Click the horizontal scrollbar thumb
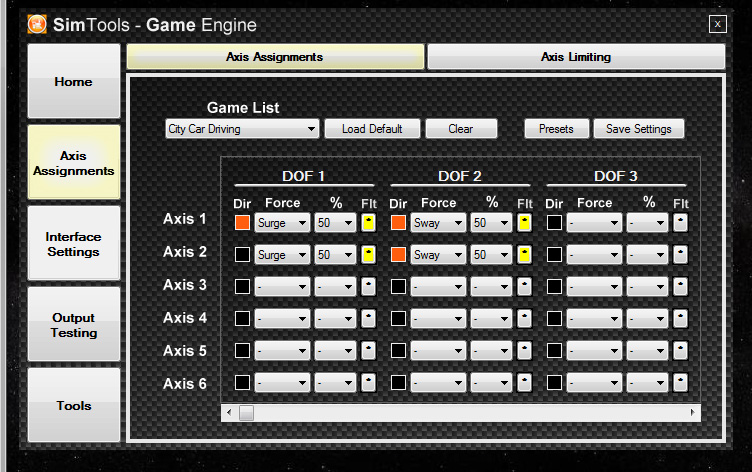The height and width of the screenshot is (472, 752). pyautogui.click(x=247, y=413)
